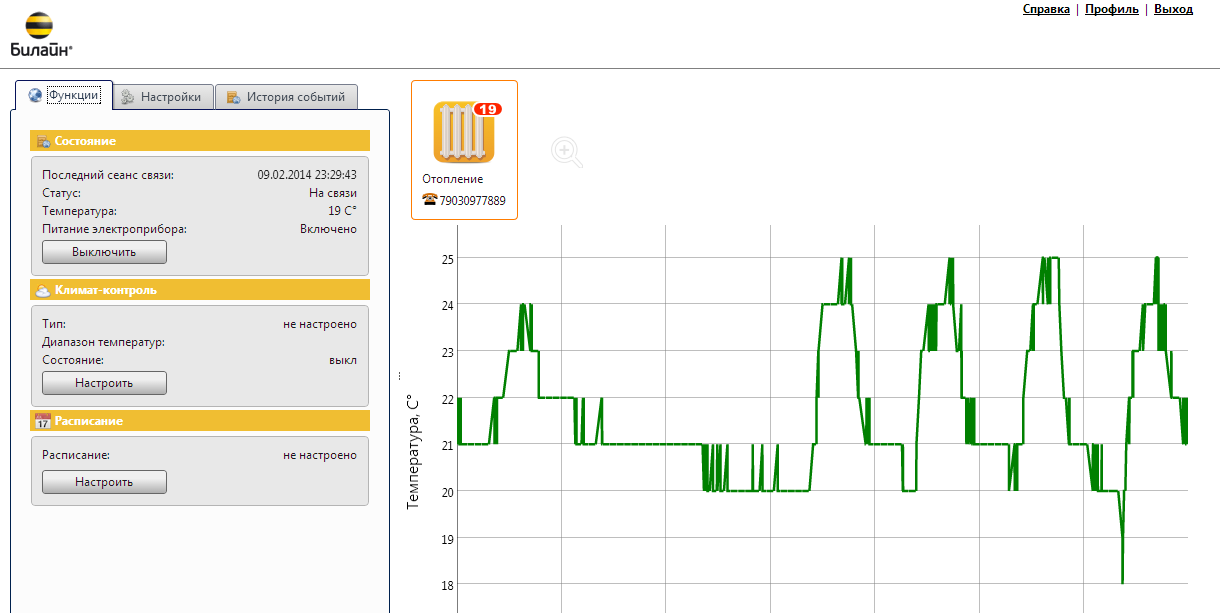Click the Температура, C° axis label
This screenshot has width=1220, height=613.
pos(413,452)
